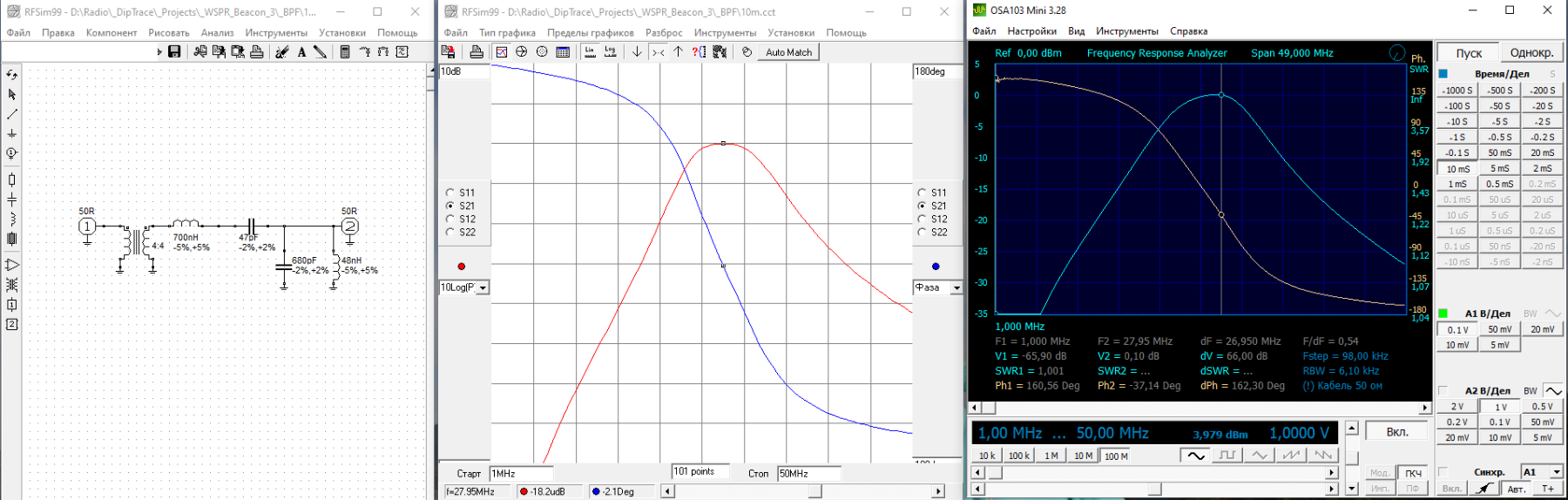The height and width of the screenshot is (500, 1568).
Task: Click the Auto Match button
Action: [788, 52]
